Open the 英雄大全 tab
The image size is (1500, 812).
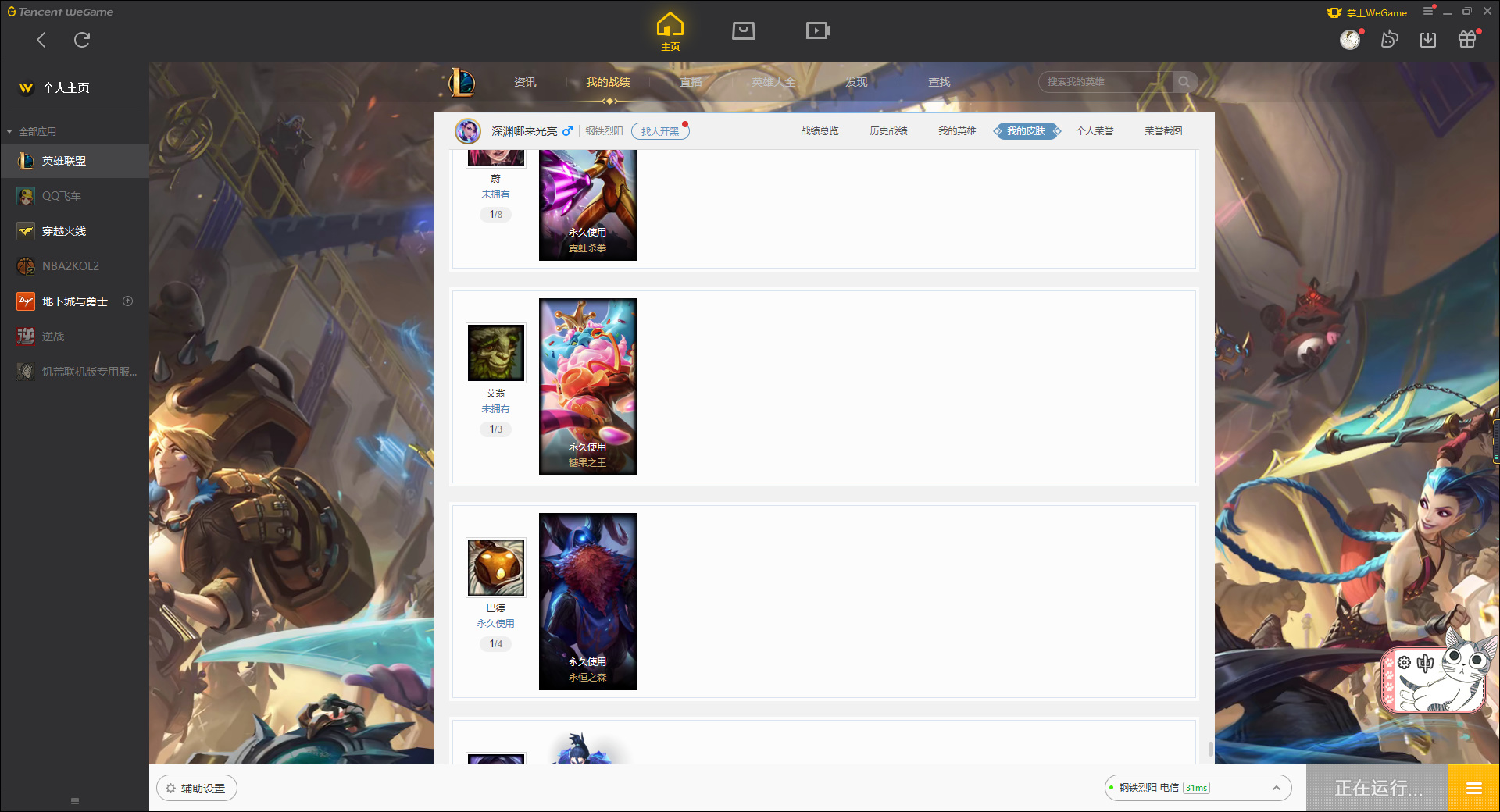click(773, 82)
